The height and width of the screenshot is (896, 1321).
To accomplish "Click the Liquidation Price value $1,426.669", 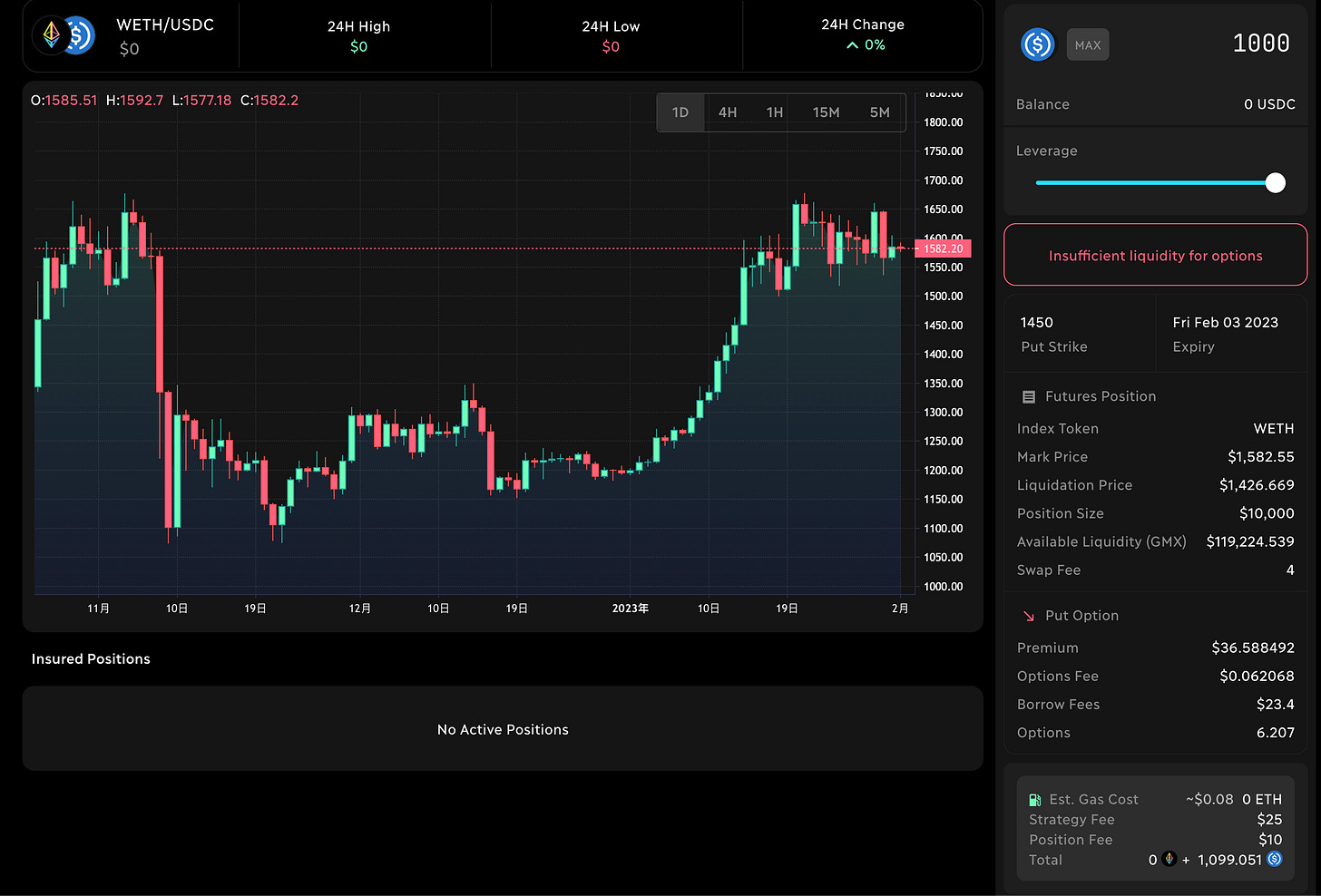I will click(1257, 485).
